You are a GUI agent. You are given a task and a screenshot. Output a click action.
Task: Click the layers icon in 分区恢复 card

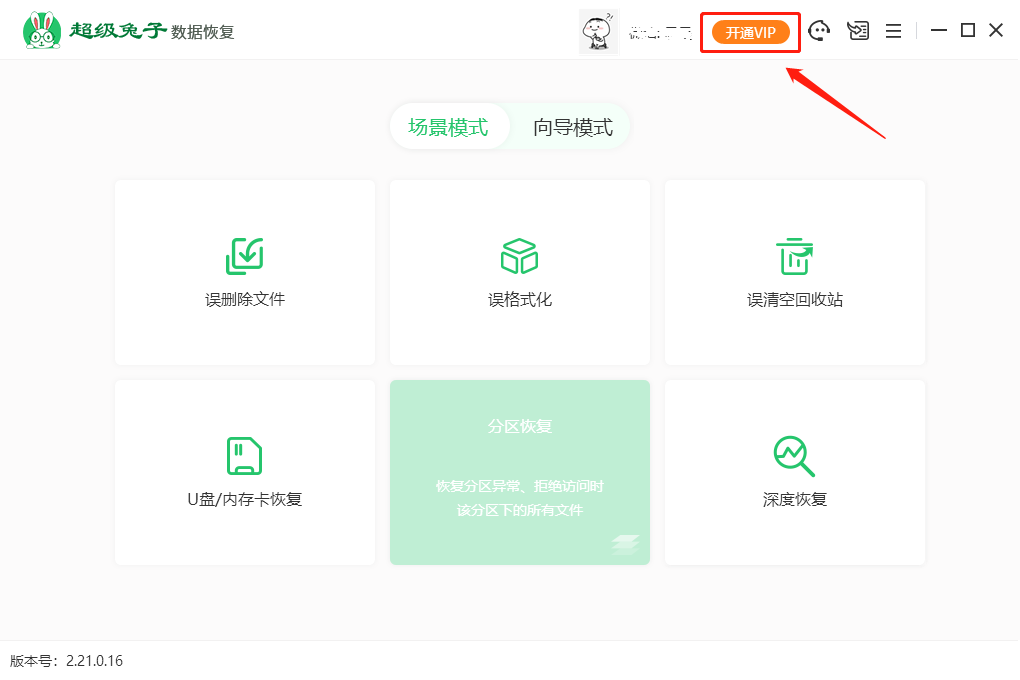tap(625, 544)
